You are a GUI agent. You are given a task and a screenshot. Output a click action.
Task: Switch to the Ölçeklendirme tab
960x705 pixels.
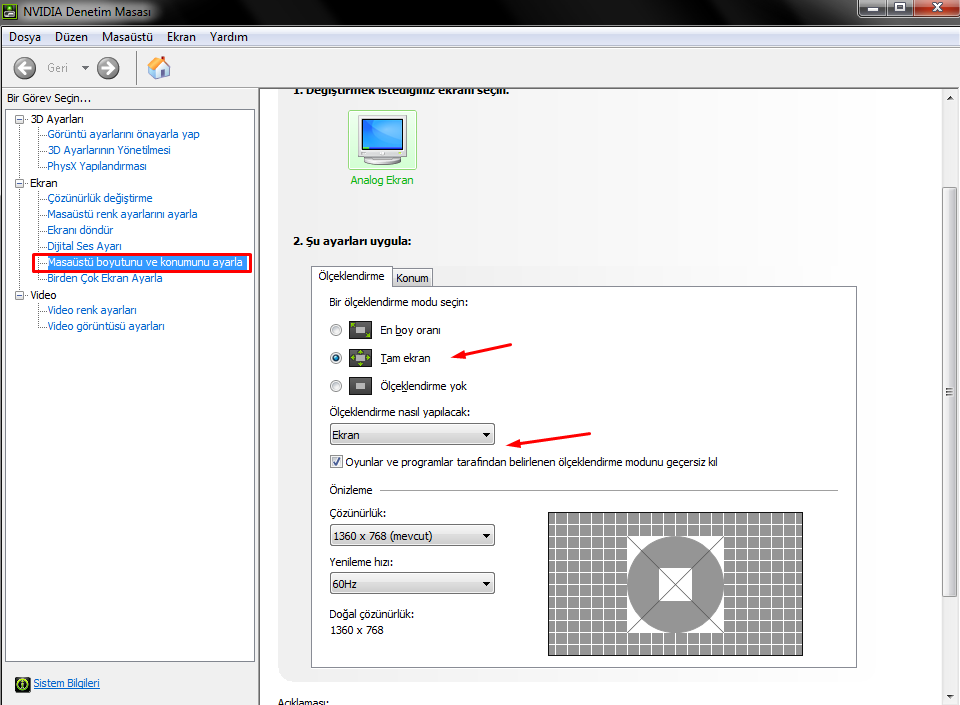click(351, 276)
